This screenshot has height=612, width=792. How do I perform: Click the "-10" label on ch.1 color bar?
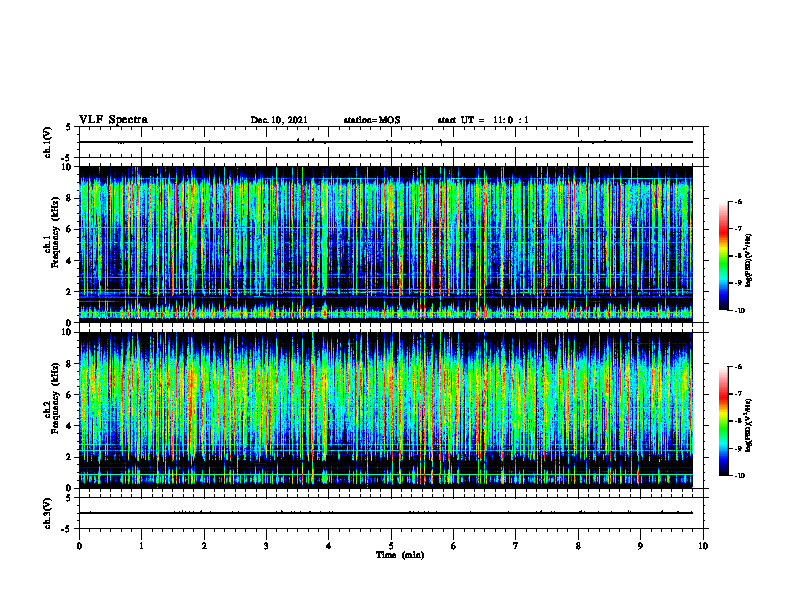point(739,311)
